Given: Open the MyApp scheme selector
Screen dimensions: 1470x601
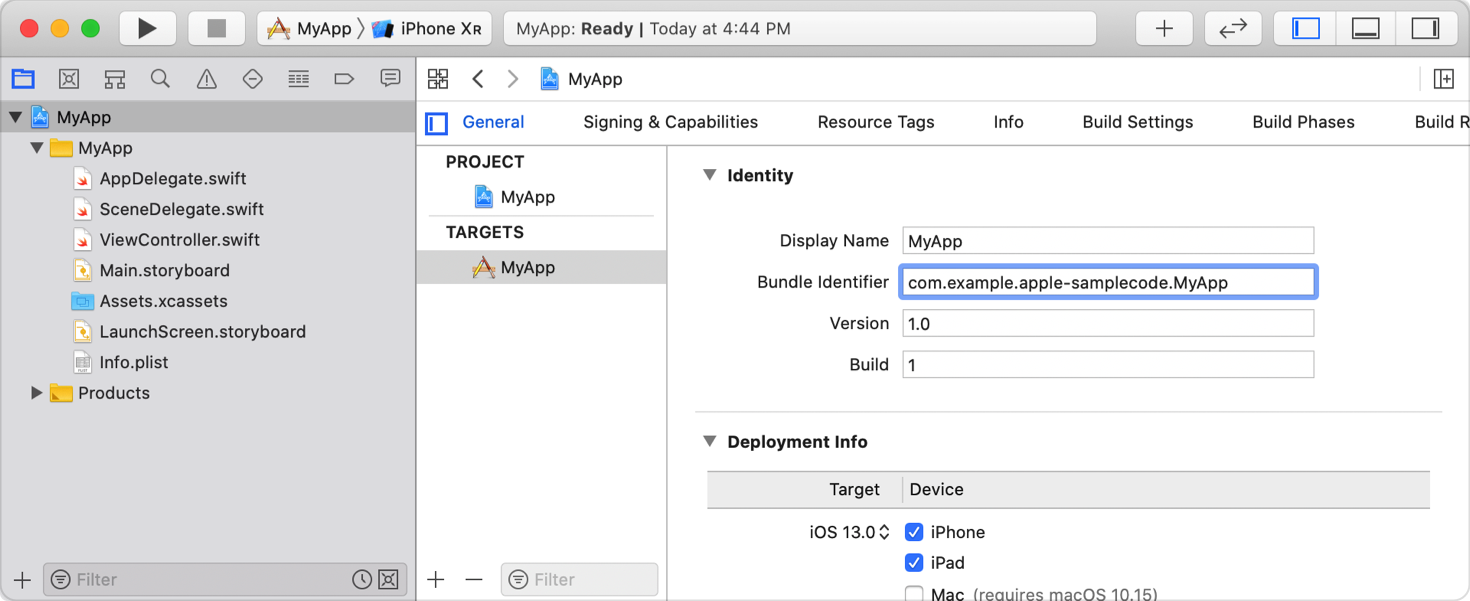Looking at the screenshot, I should click(x=310, y=29).
